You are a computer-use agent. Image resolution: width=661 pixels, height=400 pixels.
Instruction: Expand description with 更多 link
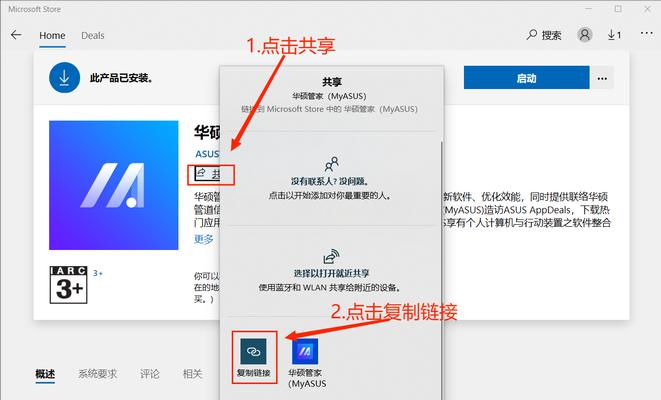(204, 239)
